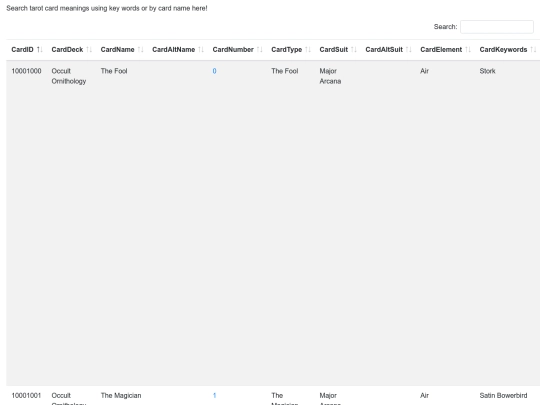Click Air element in The Fool row
The image size is (540, 405).
424,71
